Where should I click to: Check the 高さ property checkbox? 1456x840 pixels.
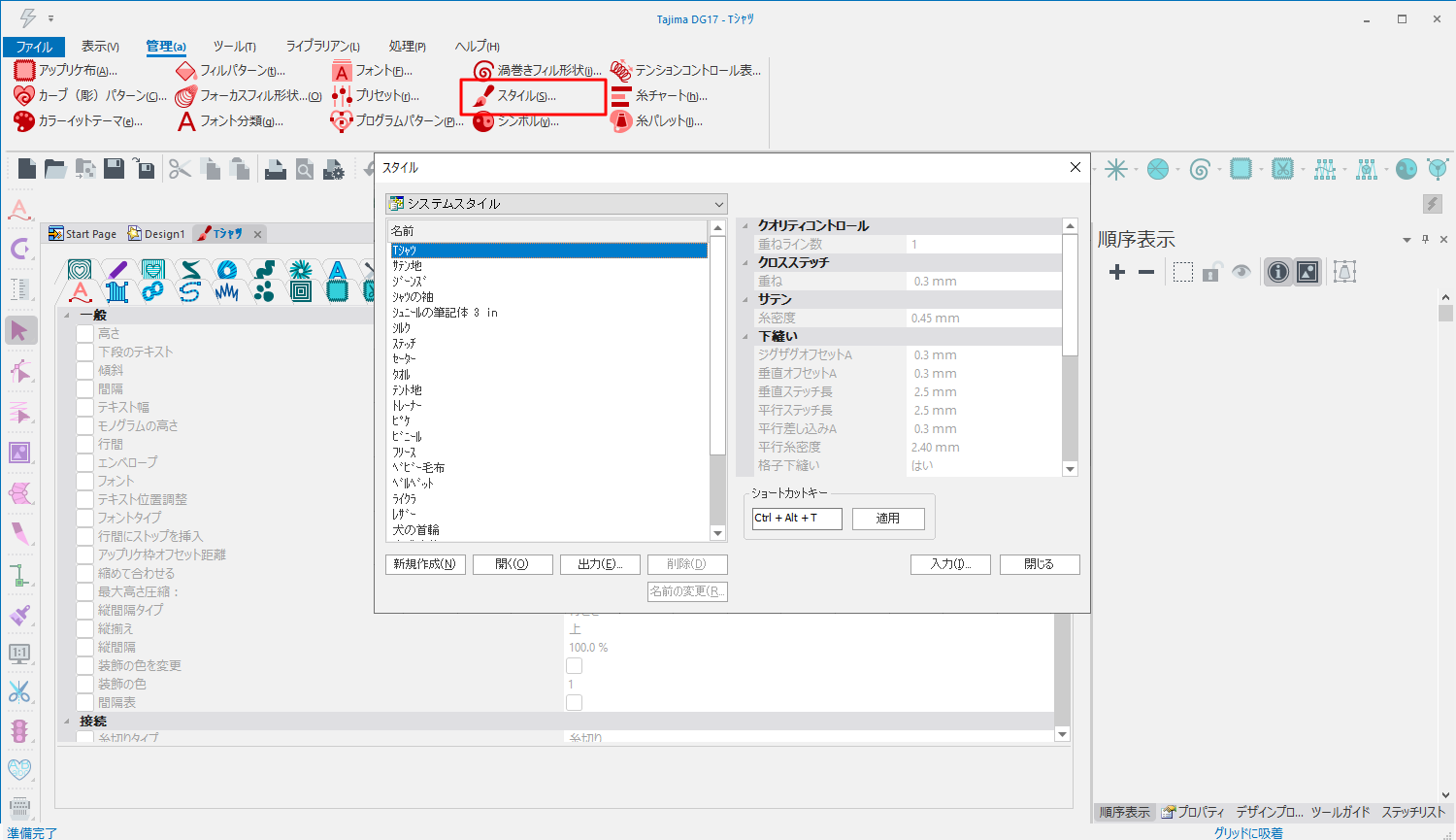[x=85, y=334]
